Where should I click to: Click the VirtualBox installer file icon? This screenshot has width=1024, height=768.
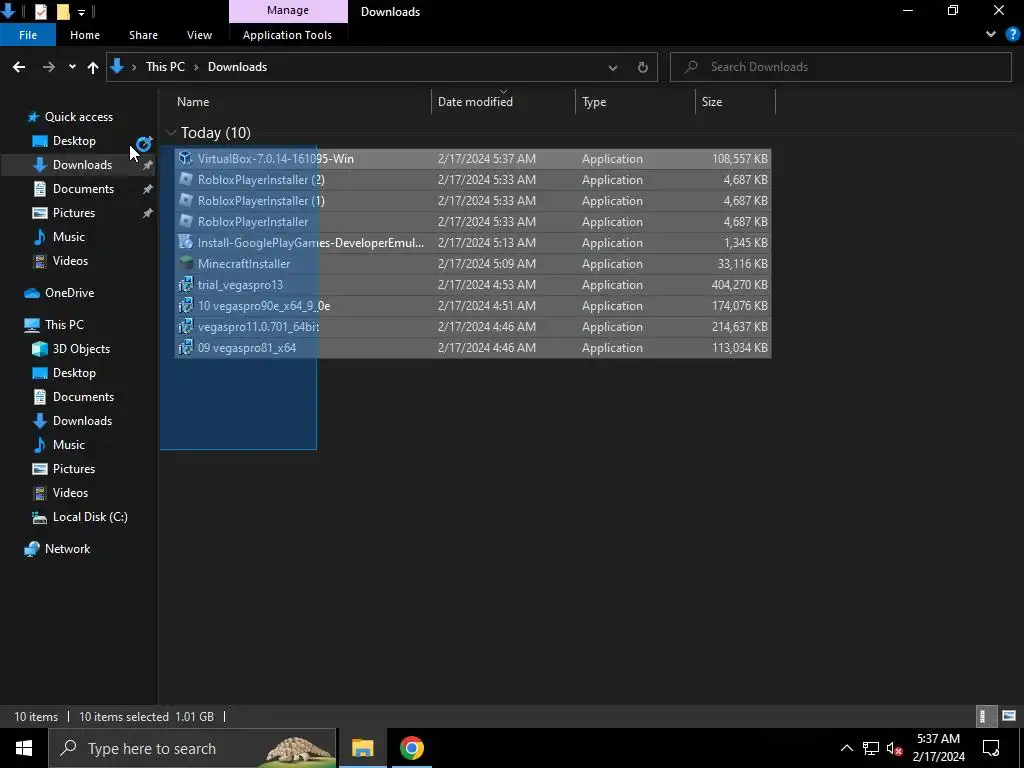coord(186,158)
